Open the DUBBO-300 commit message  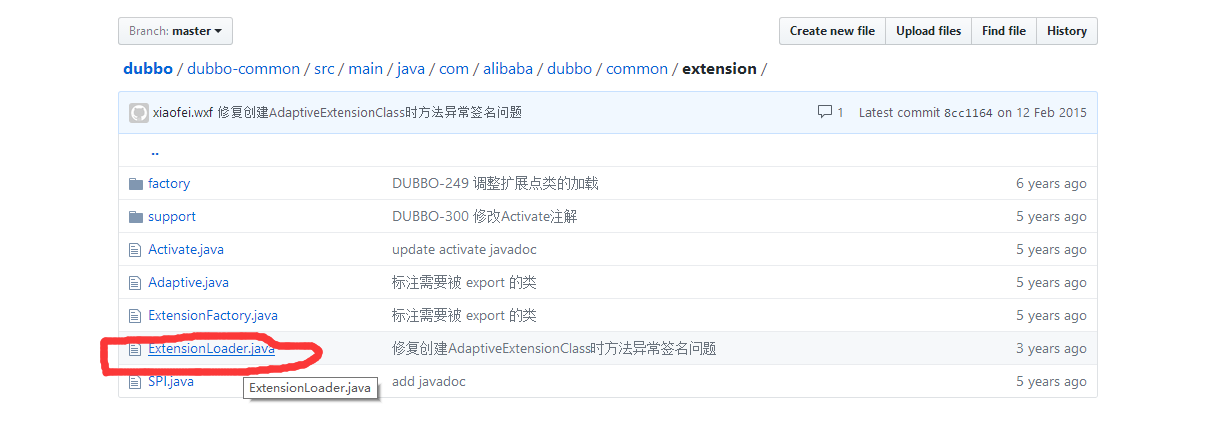(484, 217)
